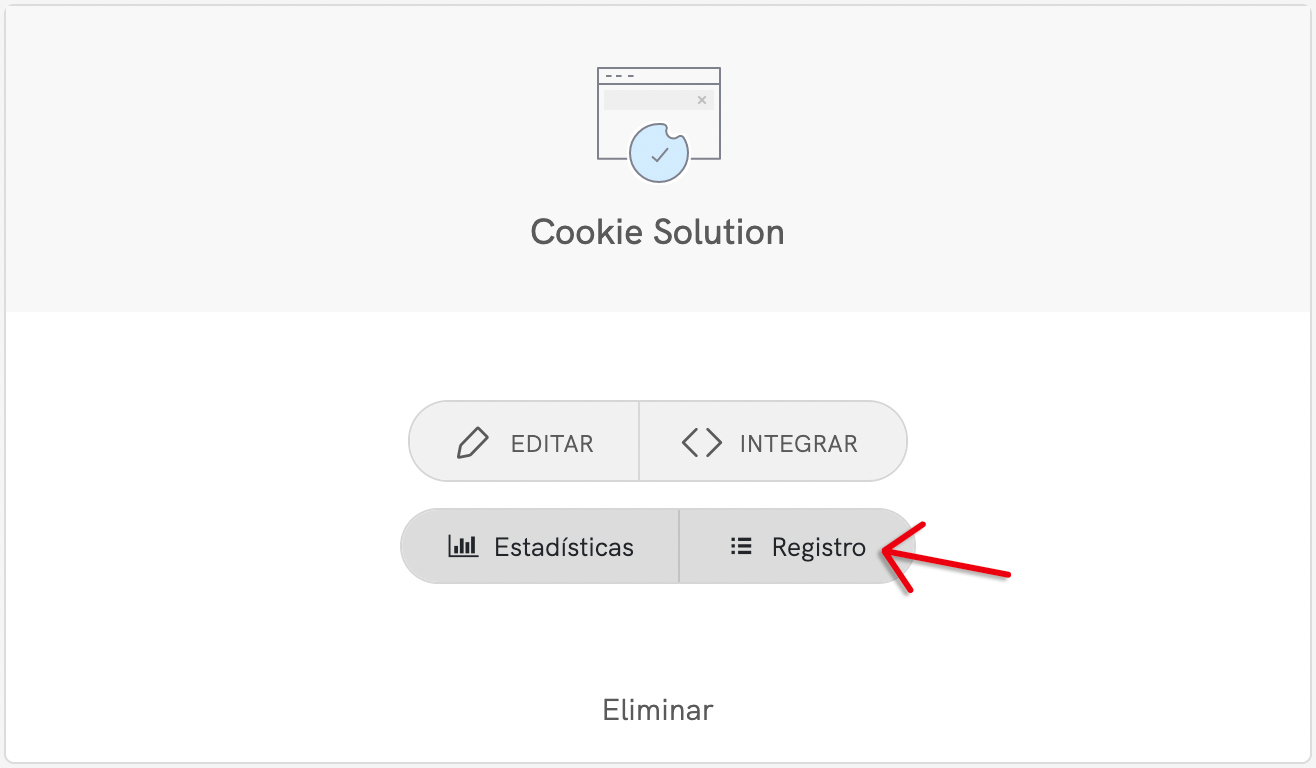Click empty white area above Eliminar
This screenshot has width=1316, height=768.
(658, 640)
